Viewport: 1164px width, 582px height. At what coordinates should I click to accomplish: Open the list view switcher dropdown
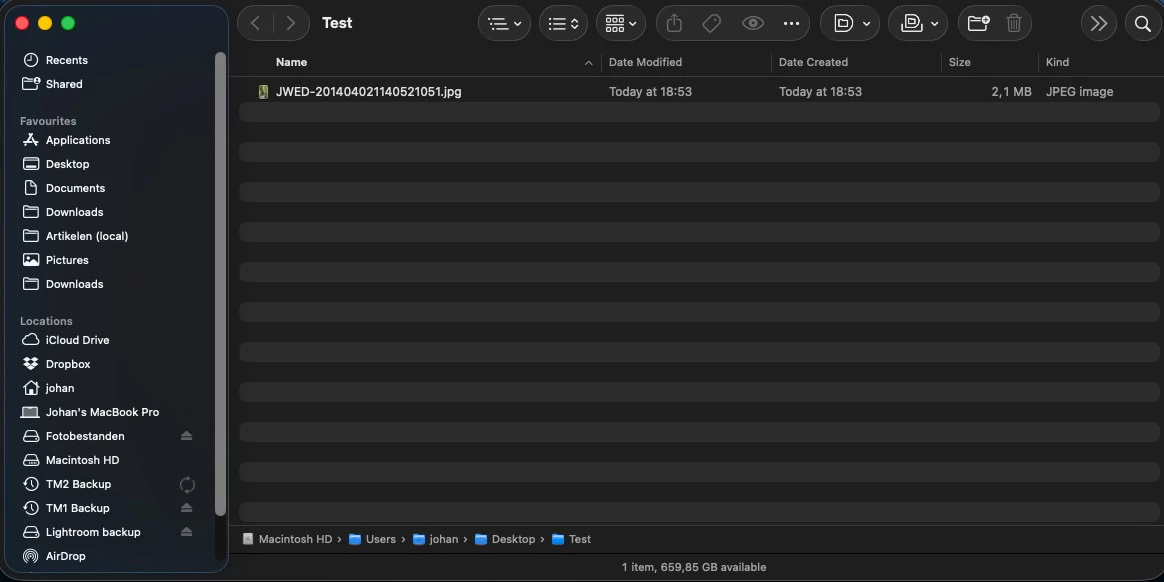563,23
